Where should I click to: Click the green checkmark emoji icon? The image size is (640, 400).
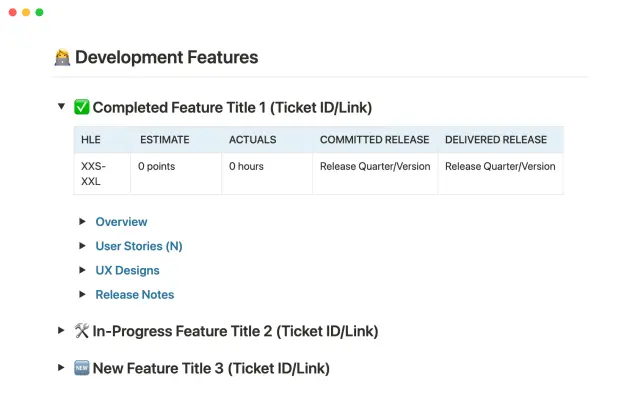point(82,107)
